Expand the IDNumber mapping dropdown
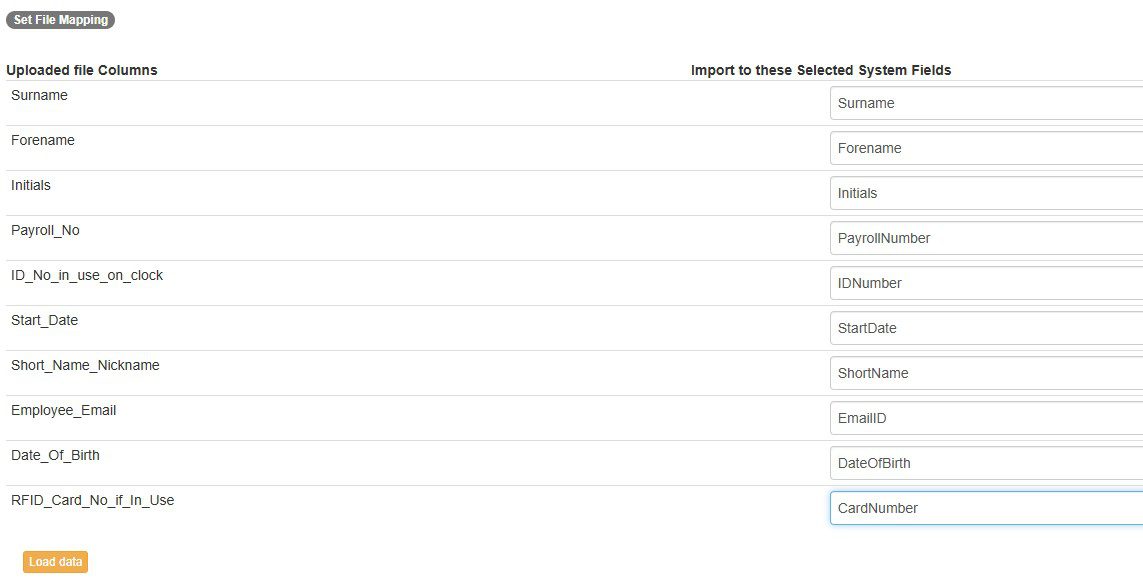 pyautogui.click(x=985, y=283)
